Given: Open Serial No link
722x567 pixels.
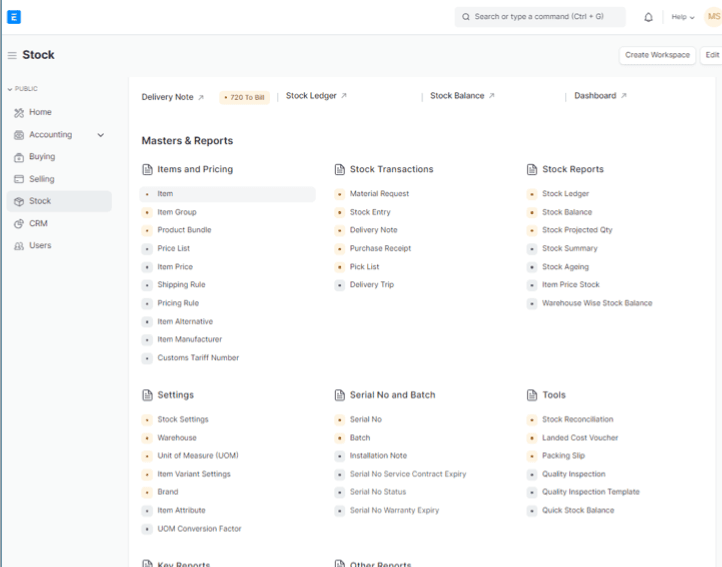Looking at the screenshot, I should pos(366,420).
